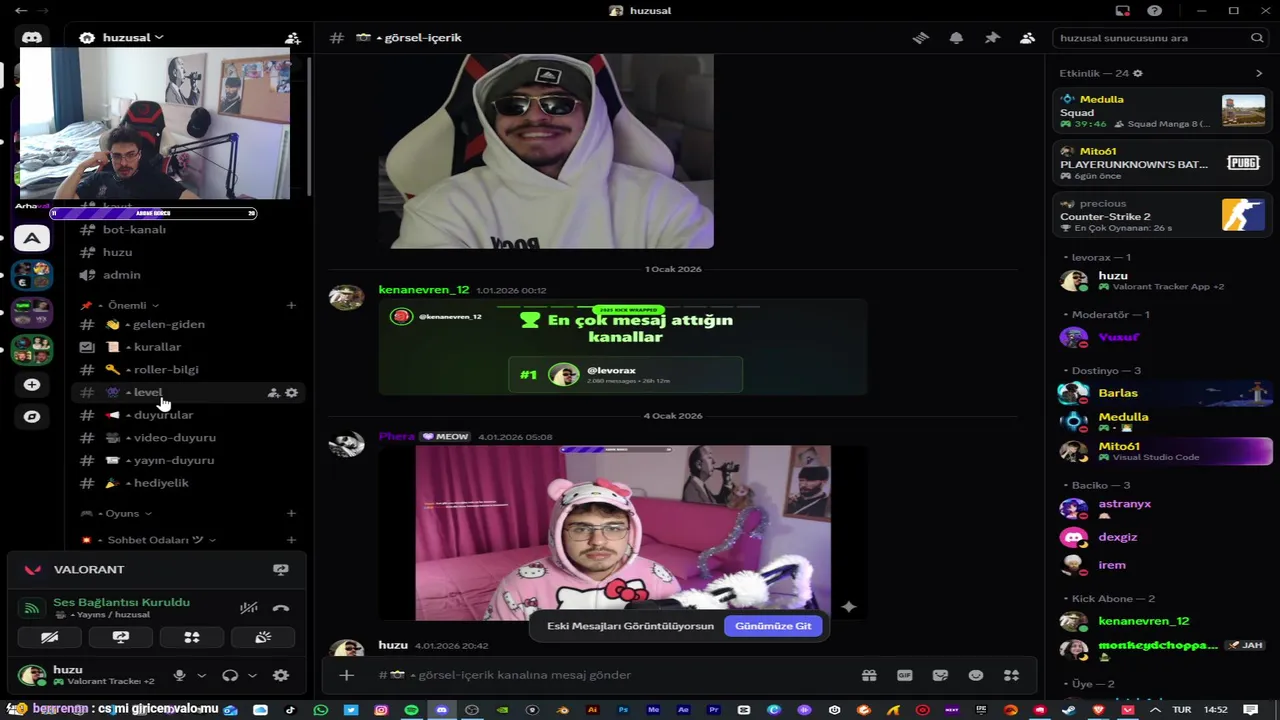The image size is (1280, 720).
Task: Open GIF picker button
Action: (x=905, y=675)
